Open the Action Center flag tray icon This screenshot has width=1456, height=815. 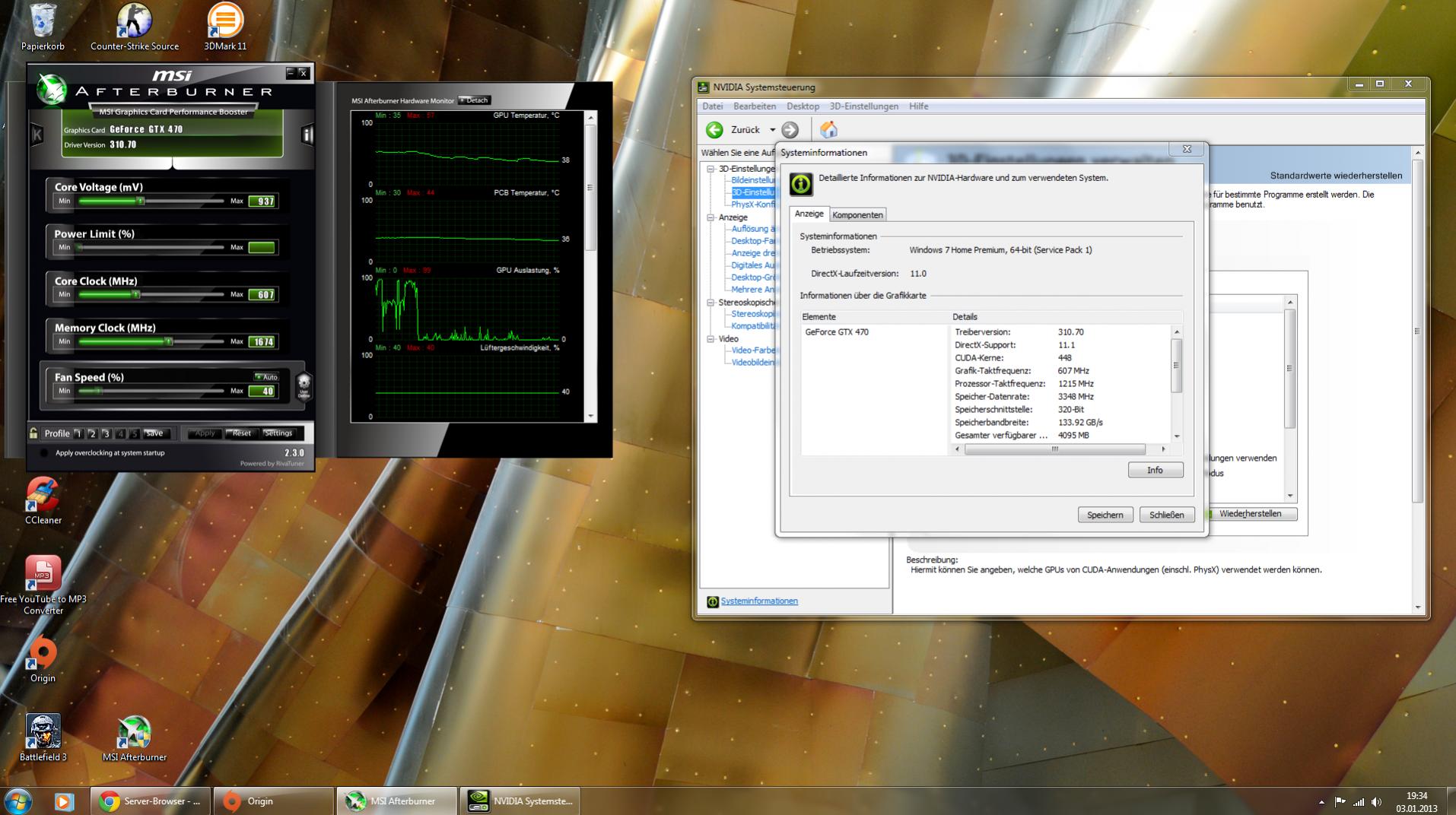point(1340,801)
